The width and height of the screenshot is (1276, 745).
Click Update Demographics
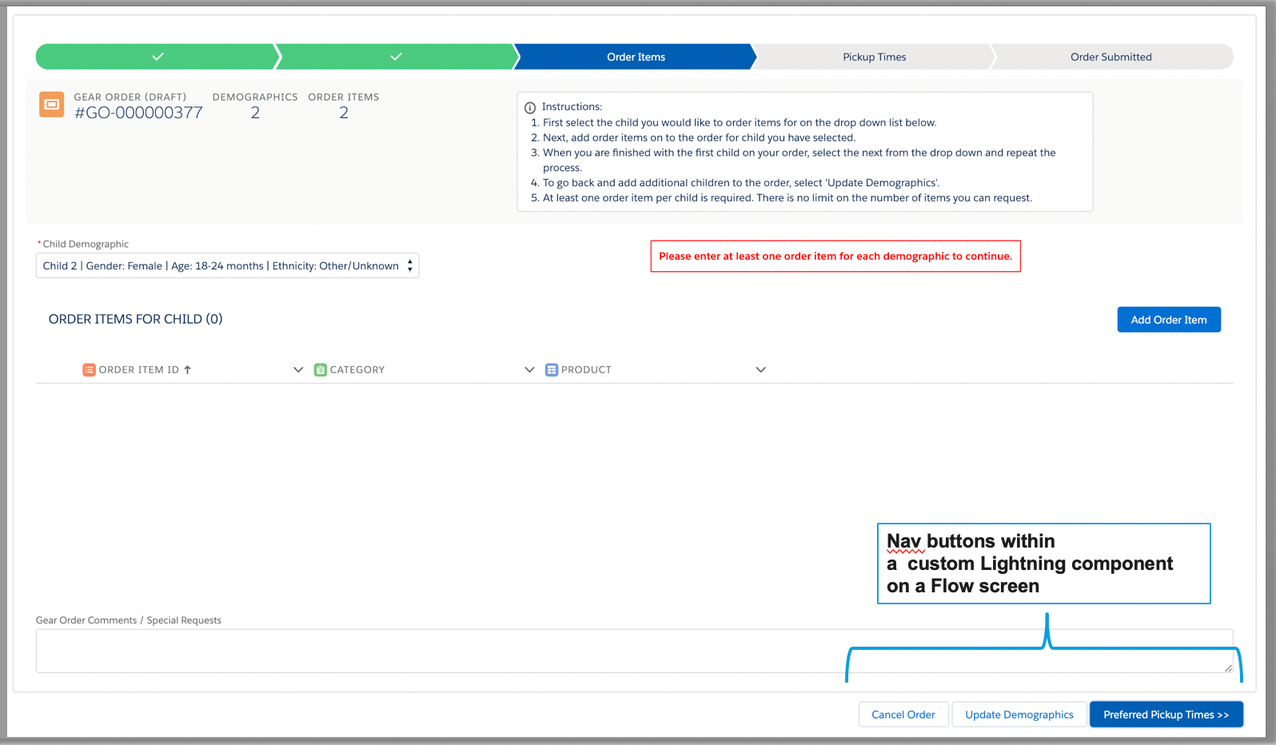[x=1018, y=714]
